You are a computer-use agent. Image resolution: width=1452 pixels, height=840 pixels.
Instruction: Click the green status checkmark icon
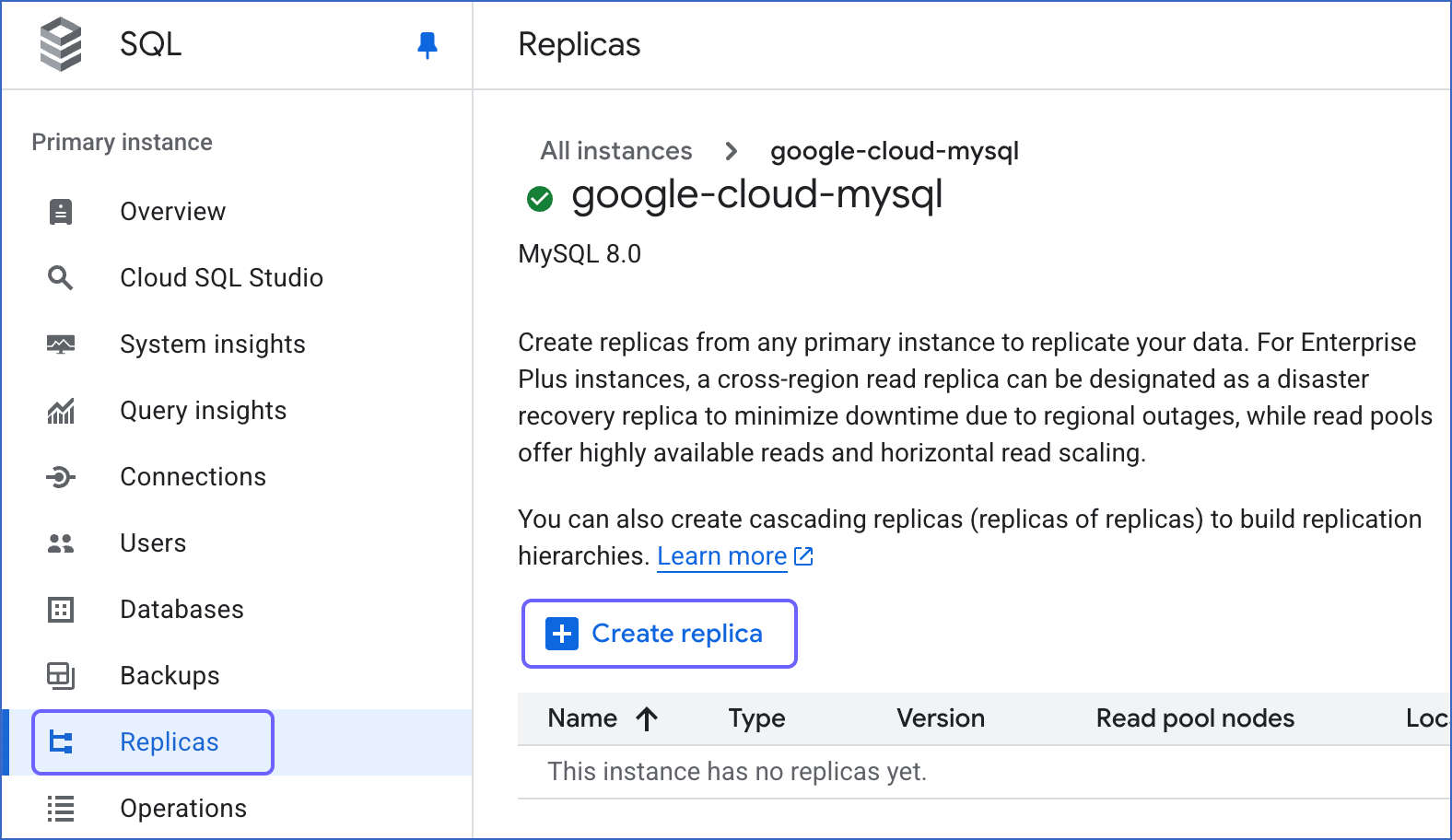coord(540,198)
